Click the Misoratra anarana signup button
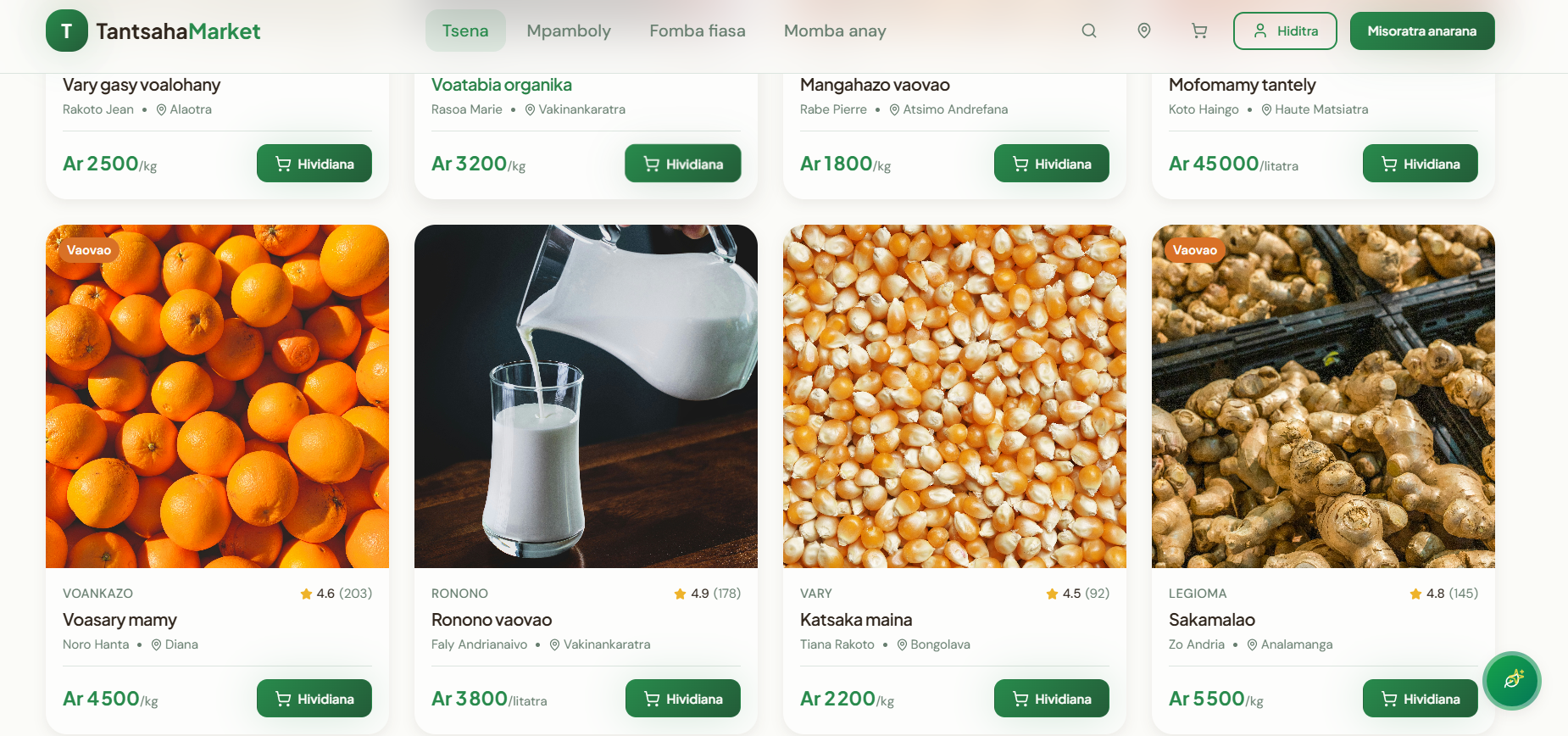The image size is (1568, 736). (x=1422, y=31)
